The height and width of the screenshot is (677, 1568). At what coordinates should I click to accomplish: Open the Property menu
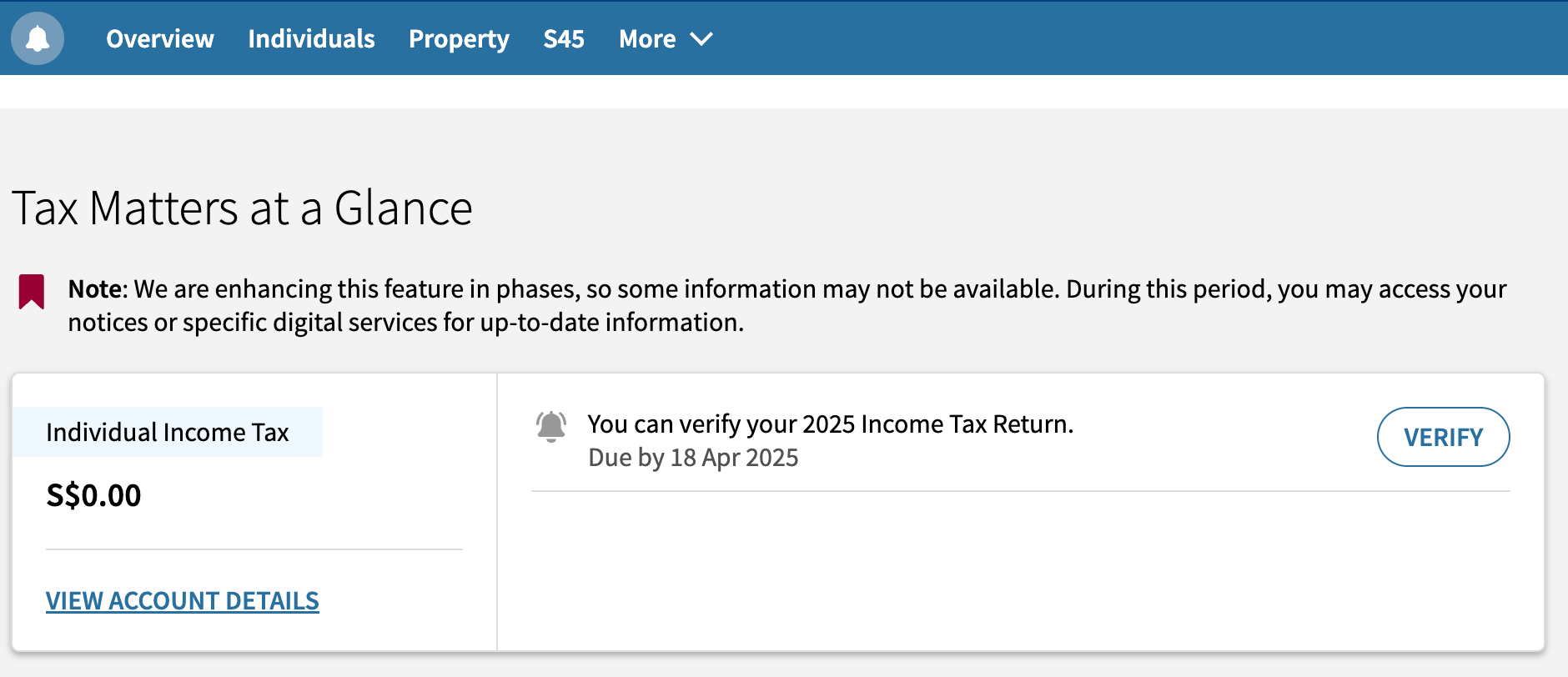[x=459, y=39]
